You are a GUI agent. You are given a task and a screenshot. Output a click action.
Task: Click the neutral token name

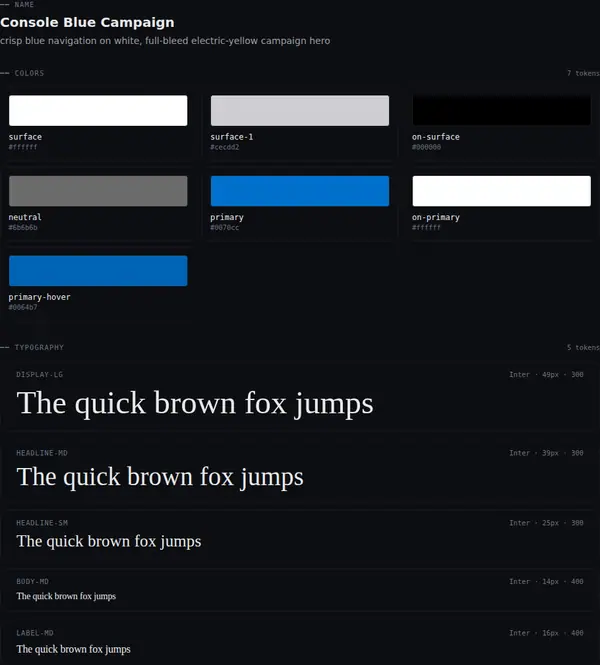tap(25, 217)
